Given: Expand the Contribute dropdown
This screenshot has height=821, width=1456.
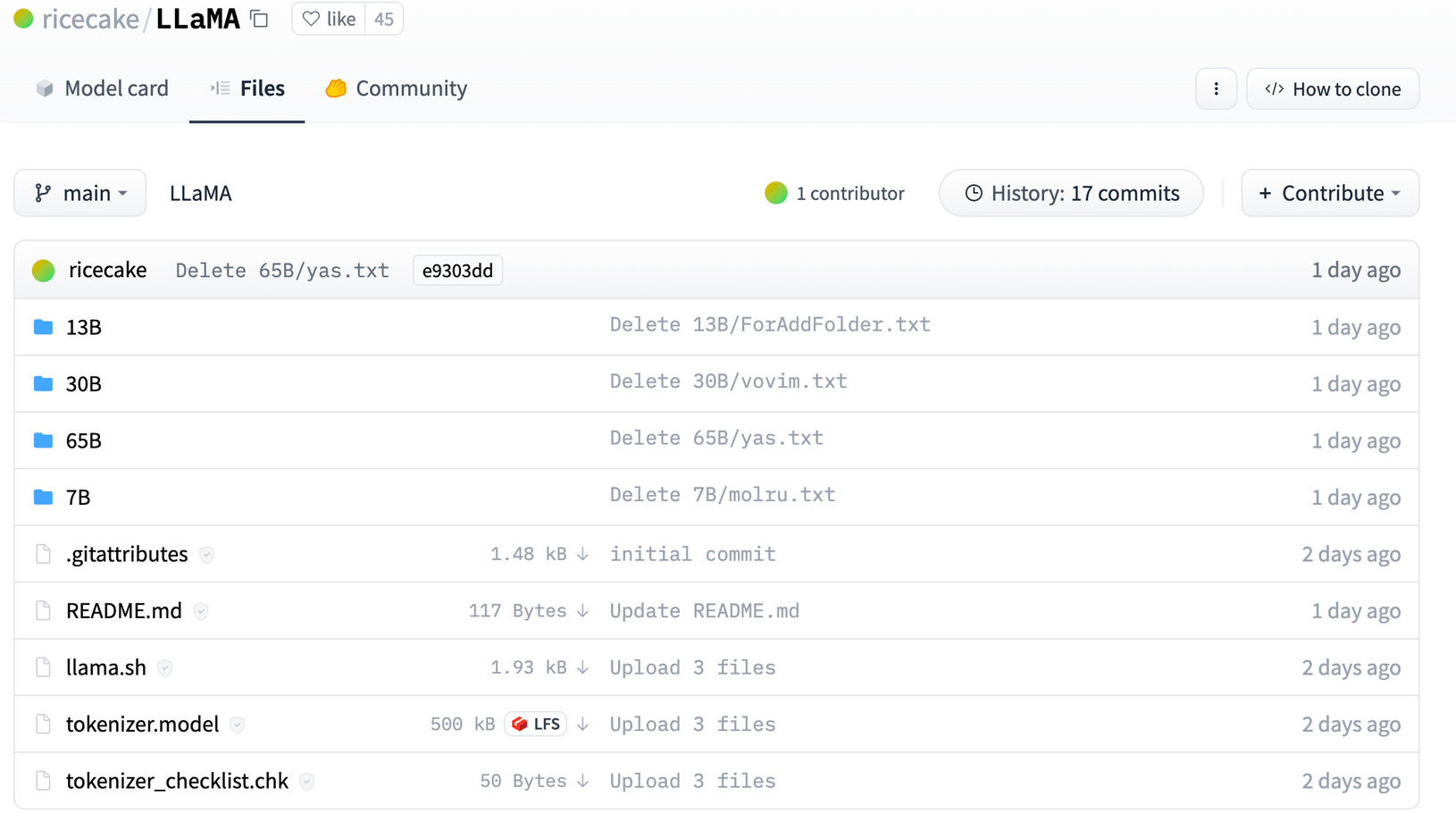Looking at the screenshot, I should coord(1330,193).
